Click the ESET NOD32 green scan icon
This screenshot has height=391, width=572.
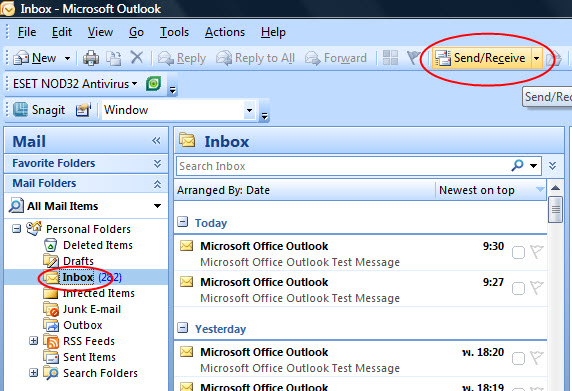[x=154, y=84]
